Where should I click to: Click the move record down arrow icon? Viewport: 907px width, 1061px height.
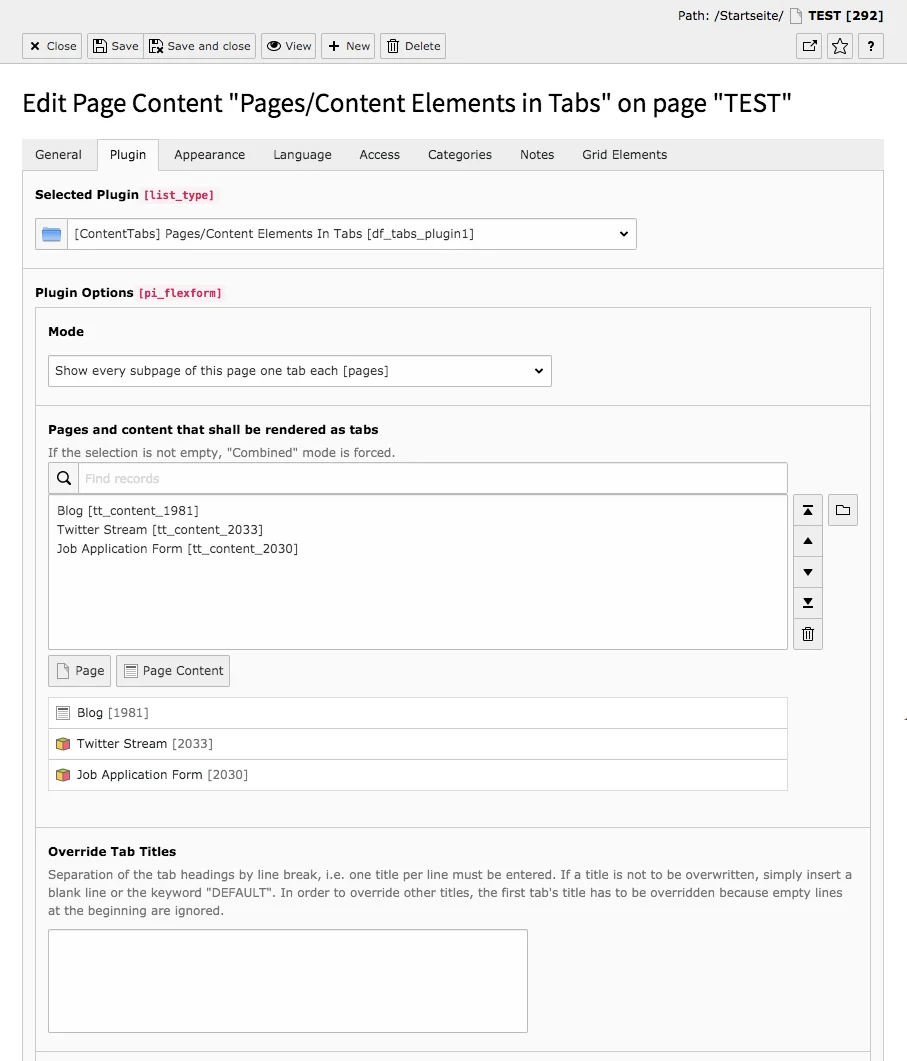[x=808, y=572]
